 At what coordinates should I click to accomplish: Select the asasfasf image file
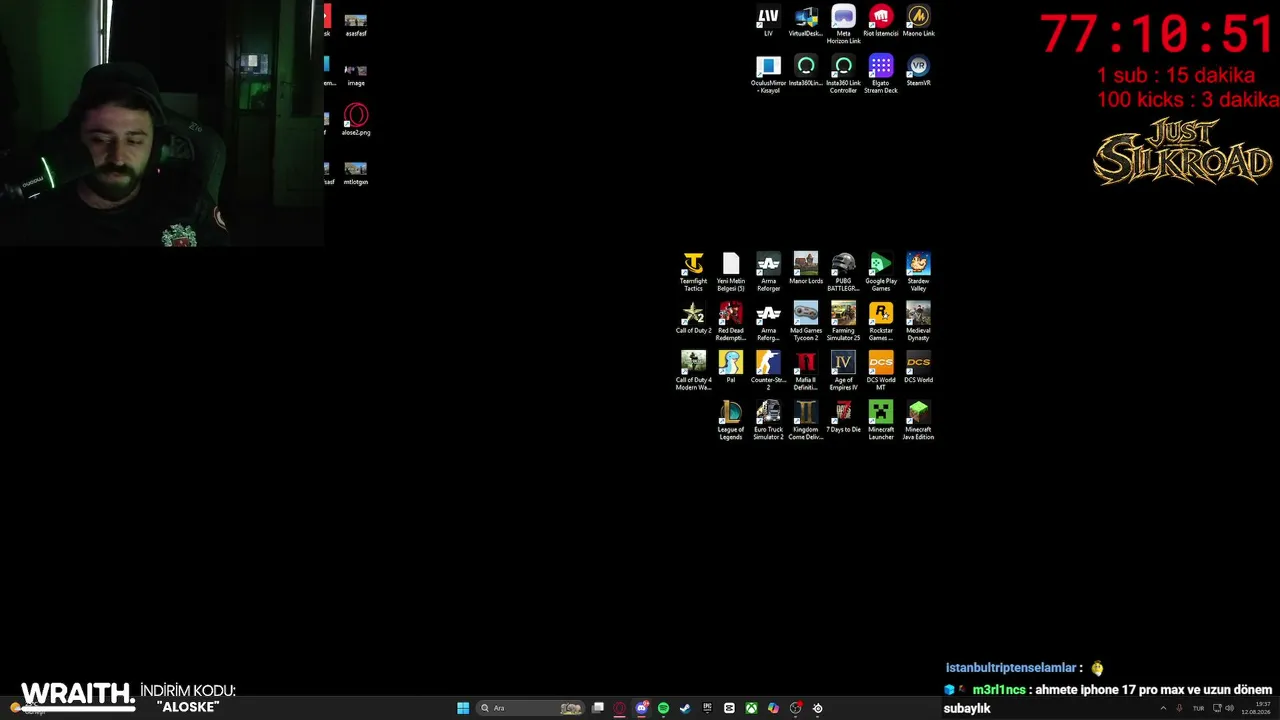356,25
